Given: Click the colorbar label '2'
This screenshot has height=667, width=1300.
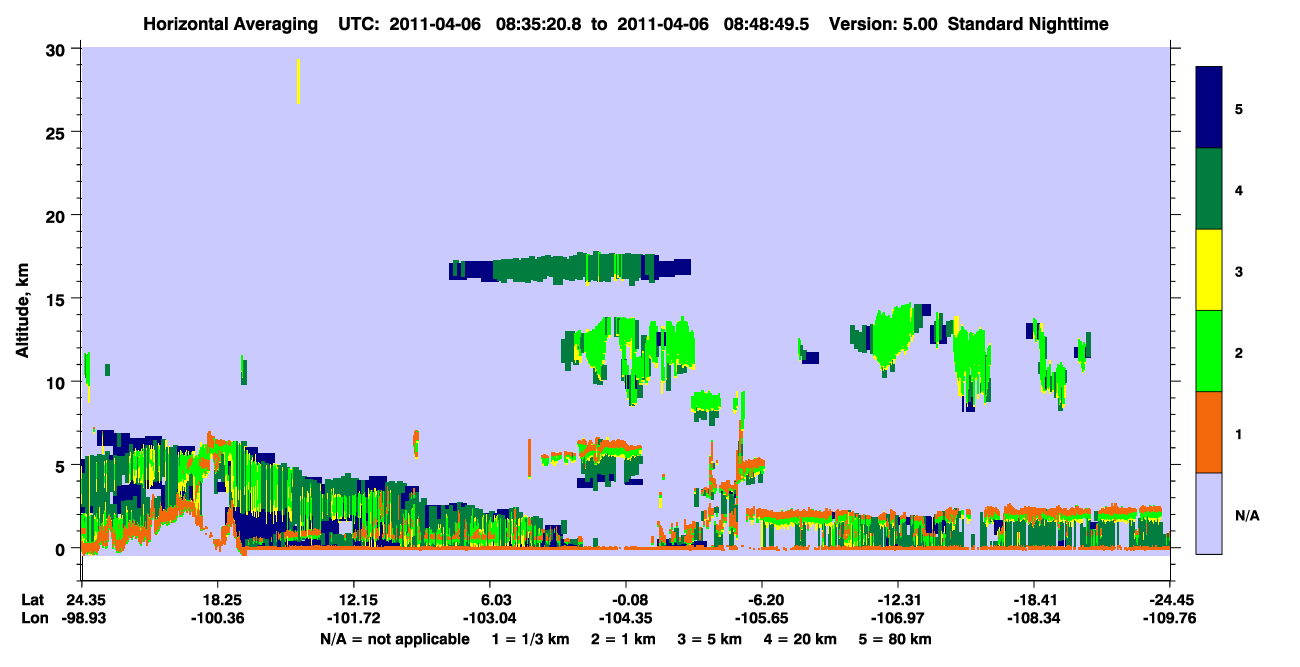Looking at the screenshot, I should pyautogui.click(x=1238, y=352).
